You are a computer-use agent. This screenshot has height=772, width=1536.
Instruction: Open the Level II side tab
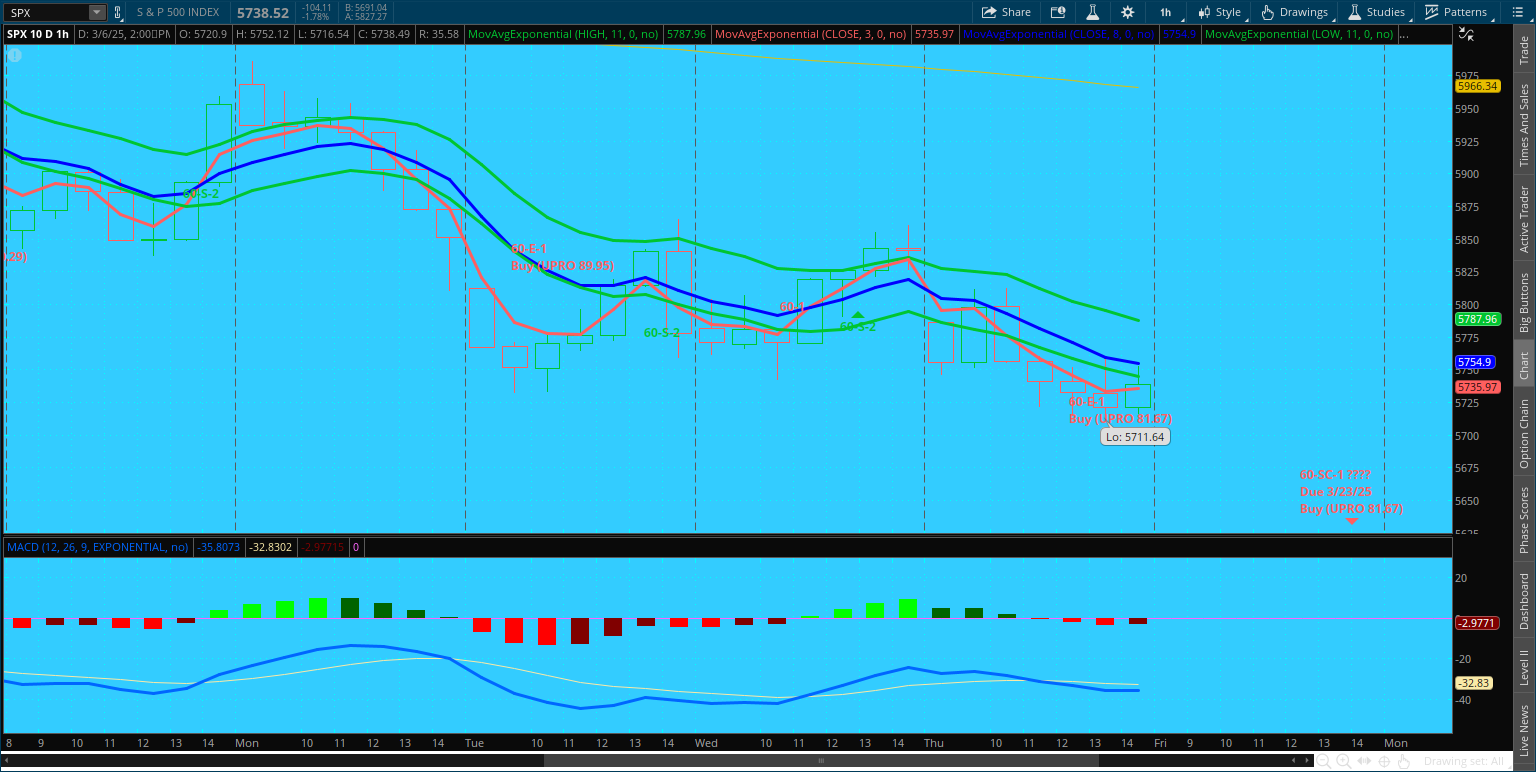[1524, 667]
